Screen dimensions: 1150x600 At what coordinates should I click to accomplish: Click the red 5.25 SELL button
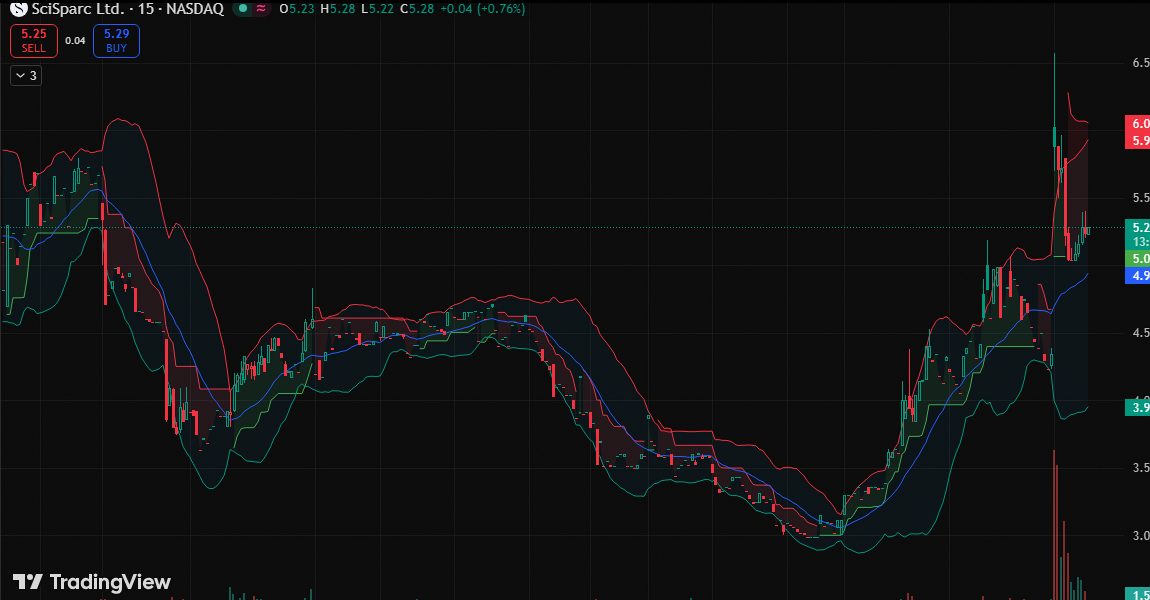(34, 40)
